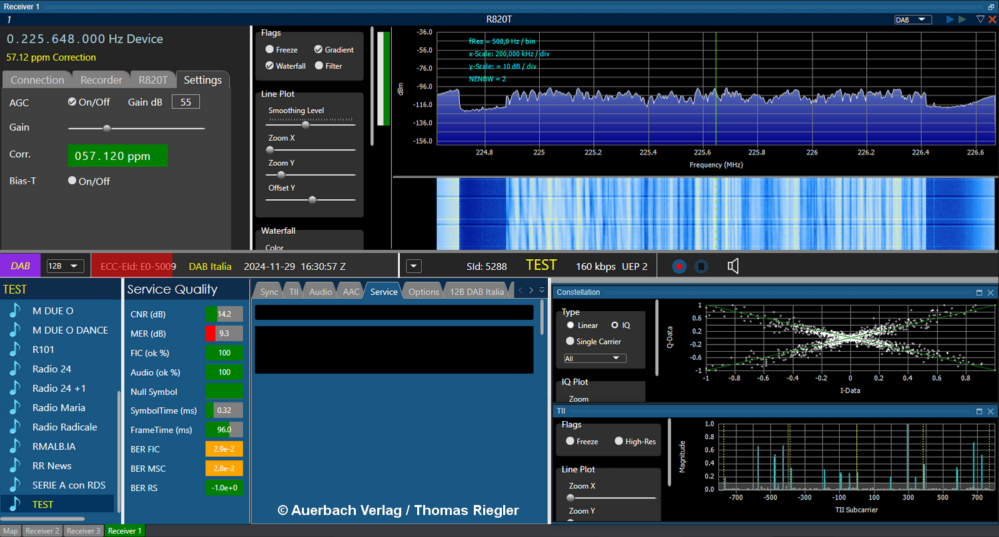Viewport: 999px width, 537px height.
Task: Click the purple DAB mode button
Action: pos(20,266)
